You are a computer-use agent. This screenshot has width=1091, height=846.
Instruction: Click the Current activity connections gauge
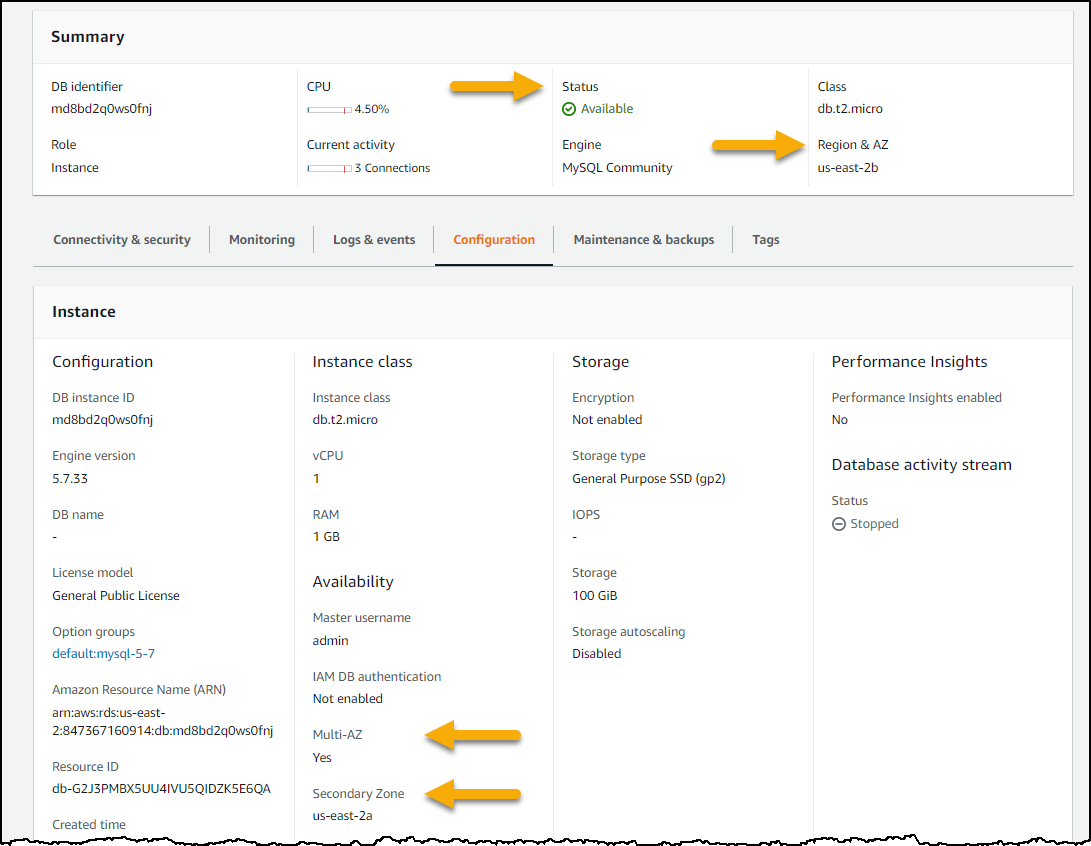click(x=327, y=167)
